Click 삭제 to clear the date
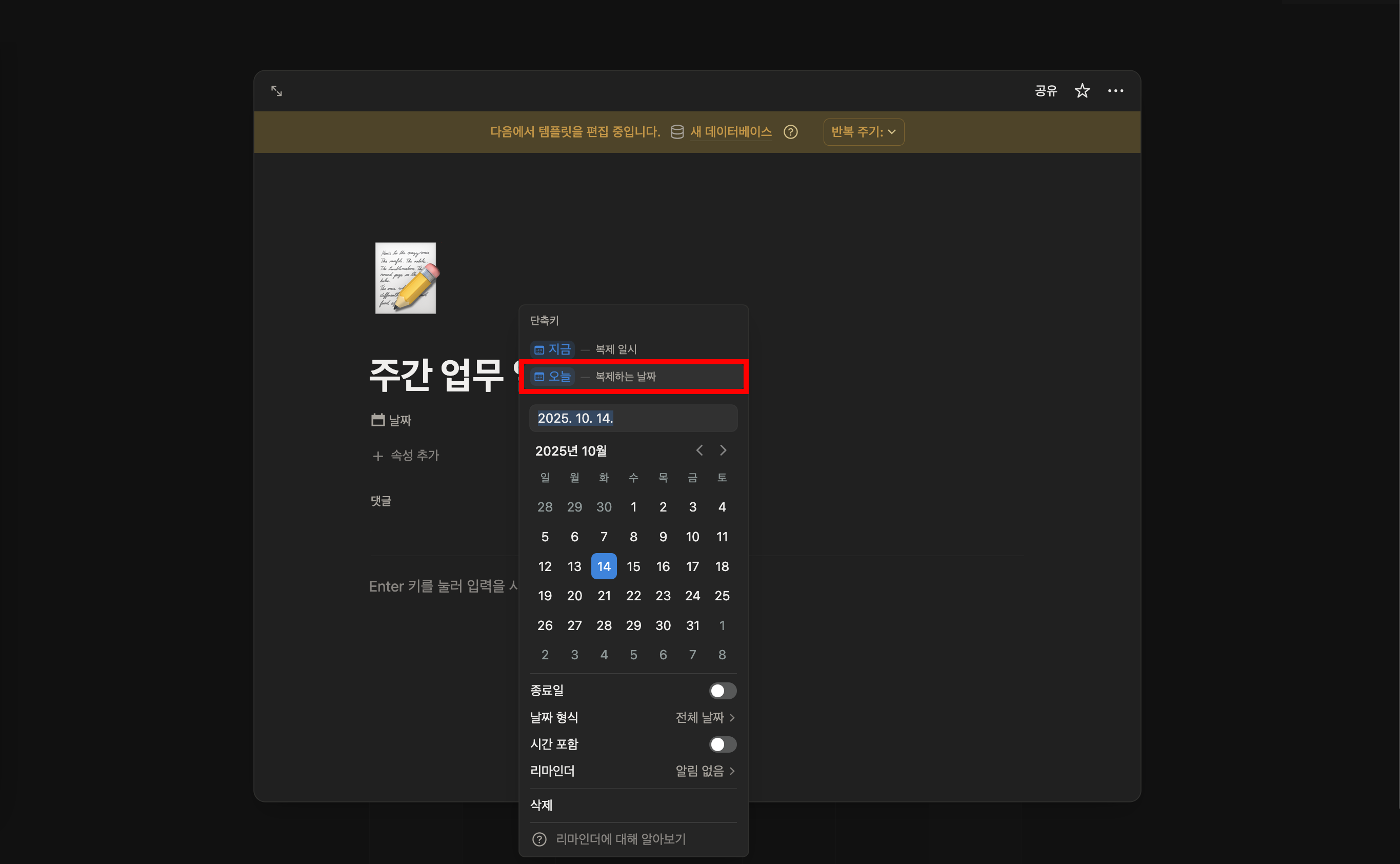Image resolution: width=1400 pixels, height=864 pixels. (541, 805)
